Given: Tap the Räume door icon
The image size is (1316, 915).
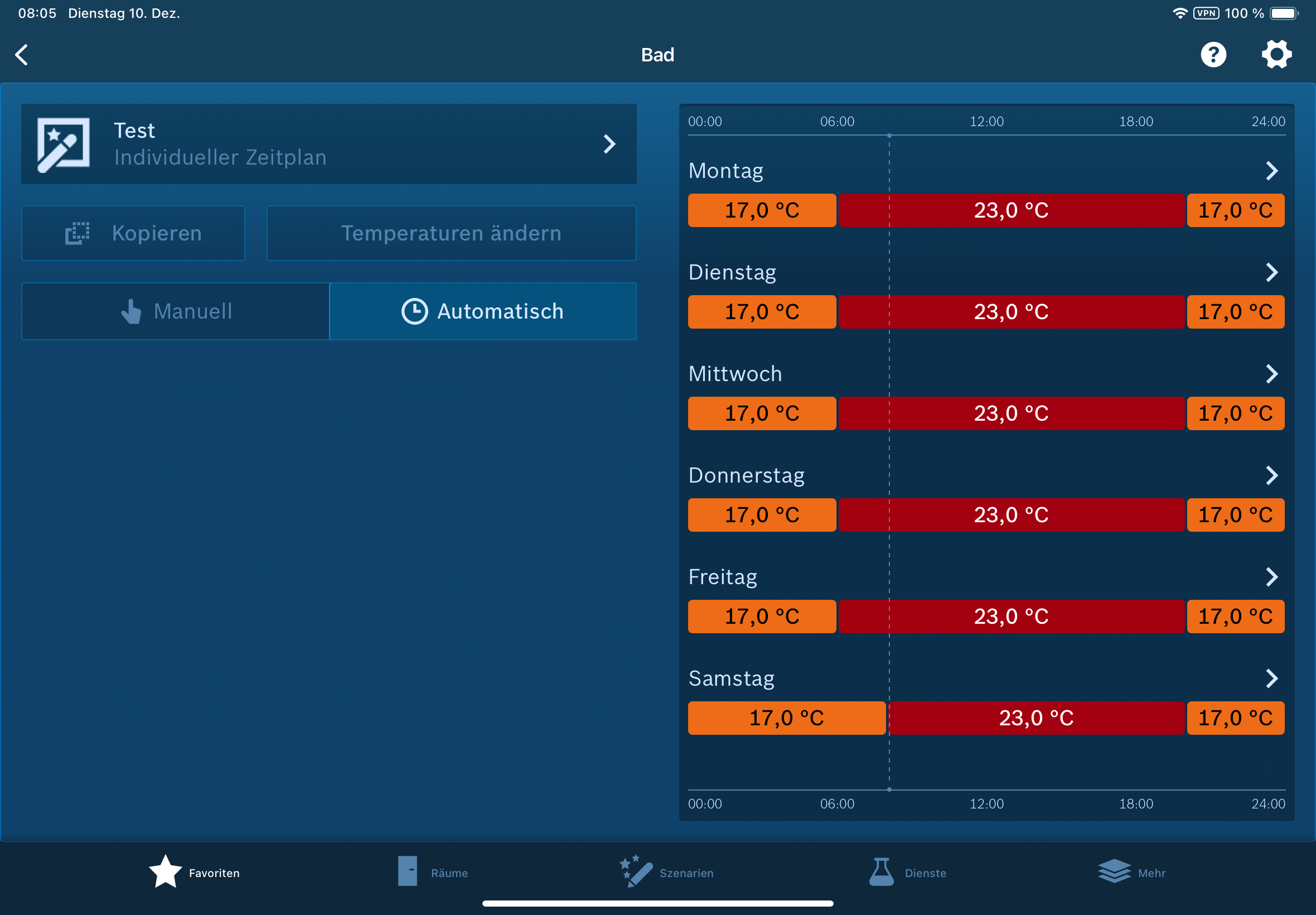Looking at the screenshot, I should pyautogui.click(x=408, y=872).
